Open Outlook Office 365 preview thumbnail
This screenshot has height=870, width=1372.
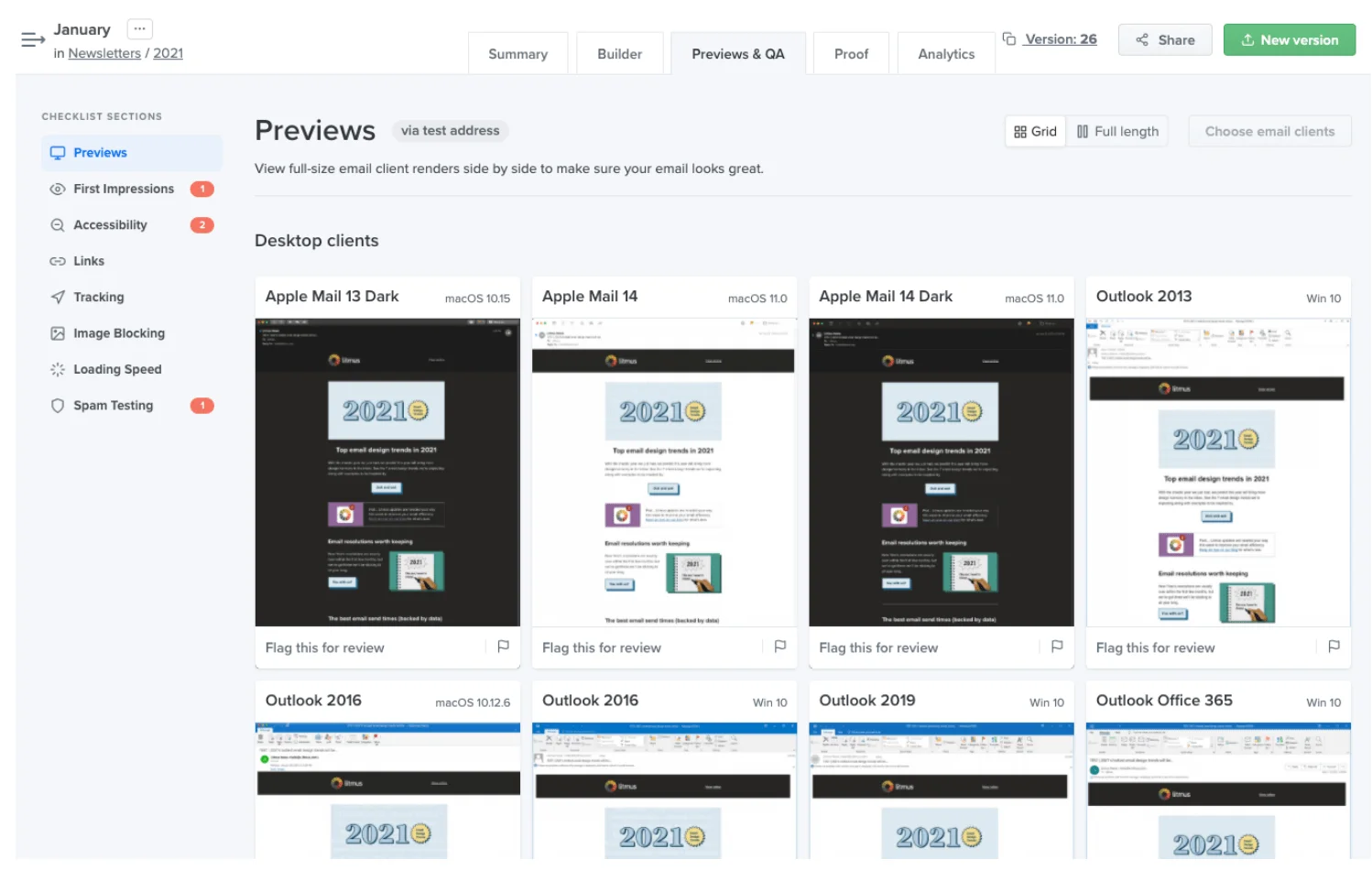pyautogui.click(x=1218, y=790)
